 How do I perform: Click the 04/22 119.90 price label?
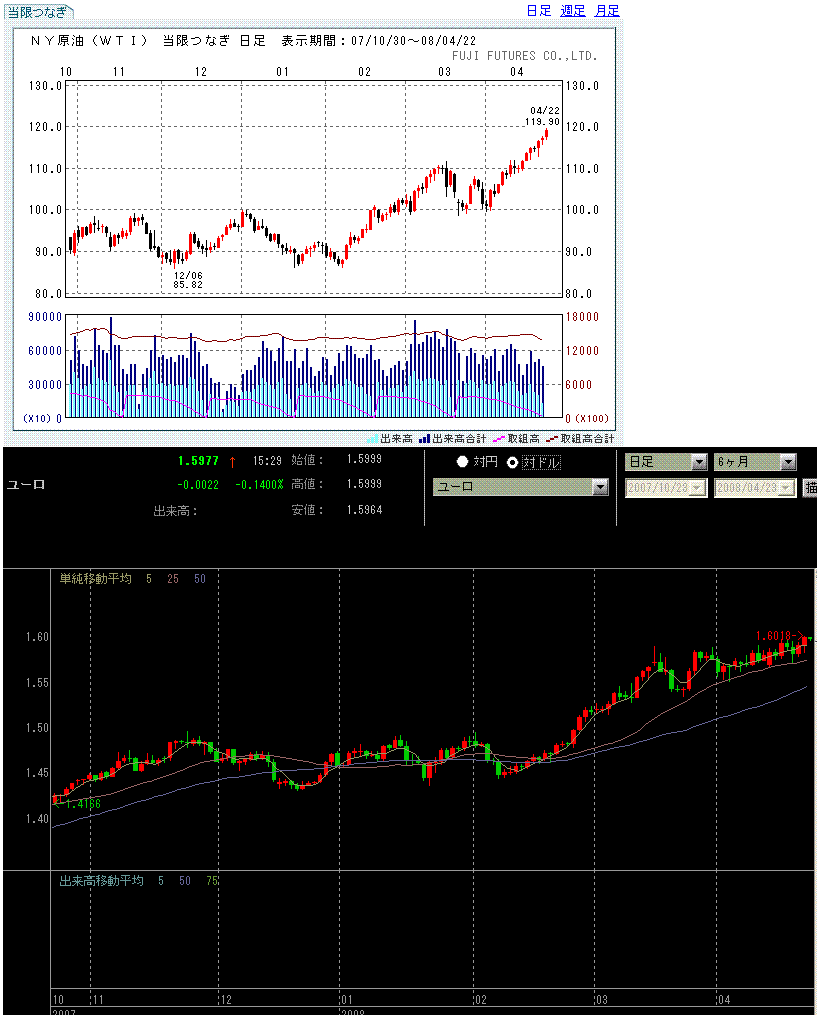544,116
